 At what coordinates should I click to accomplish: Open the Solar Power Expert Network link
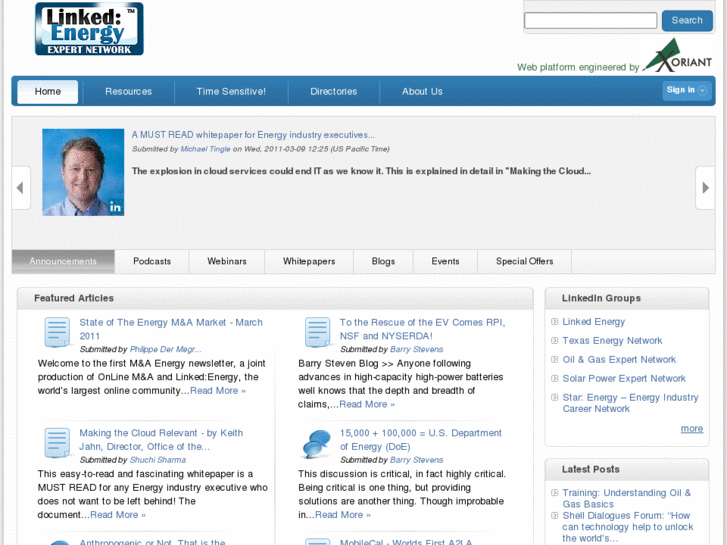click(x=624, y=378)
